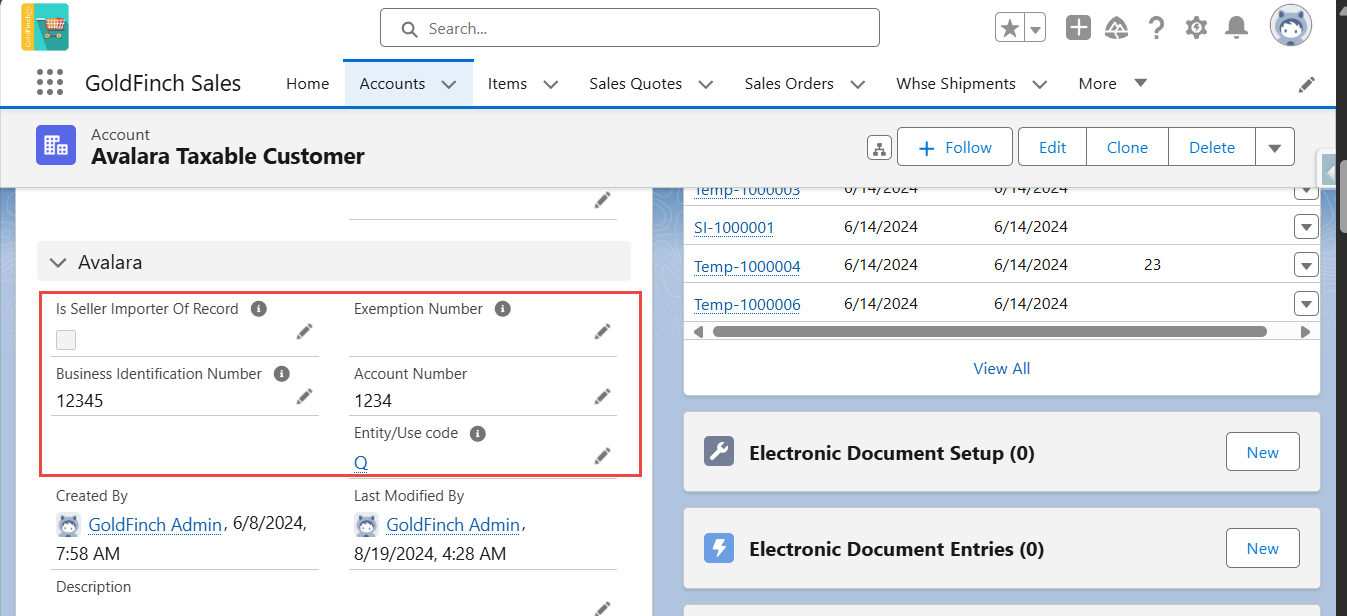The image size is (1347, 616).
Task: Open row actions for Temp-1000006
Action: [x=1306, y=303]
